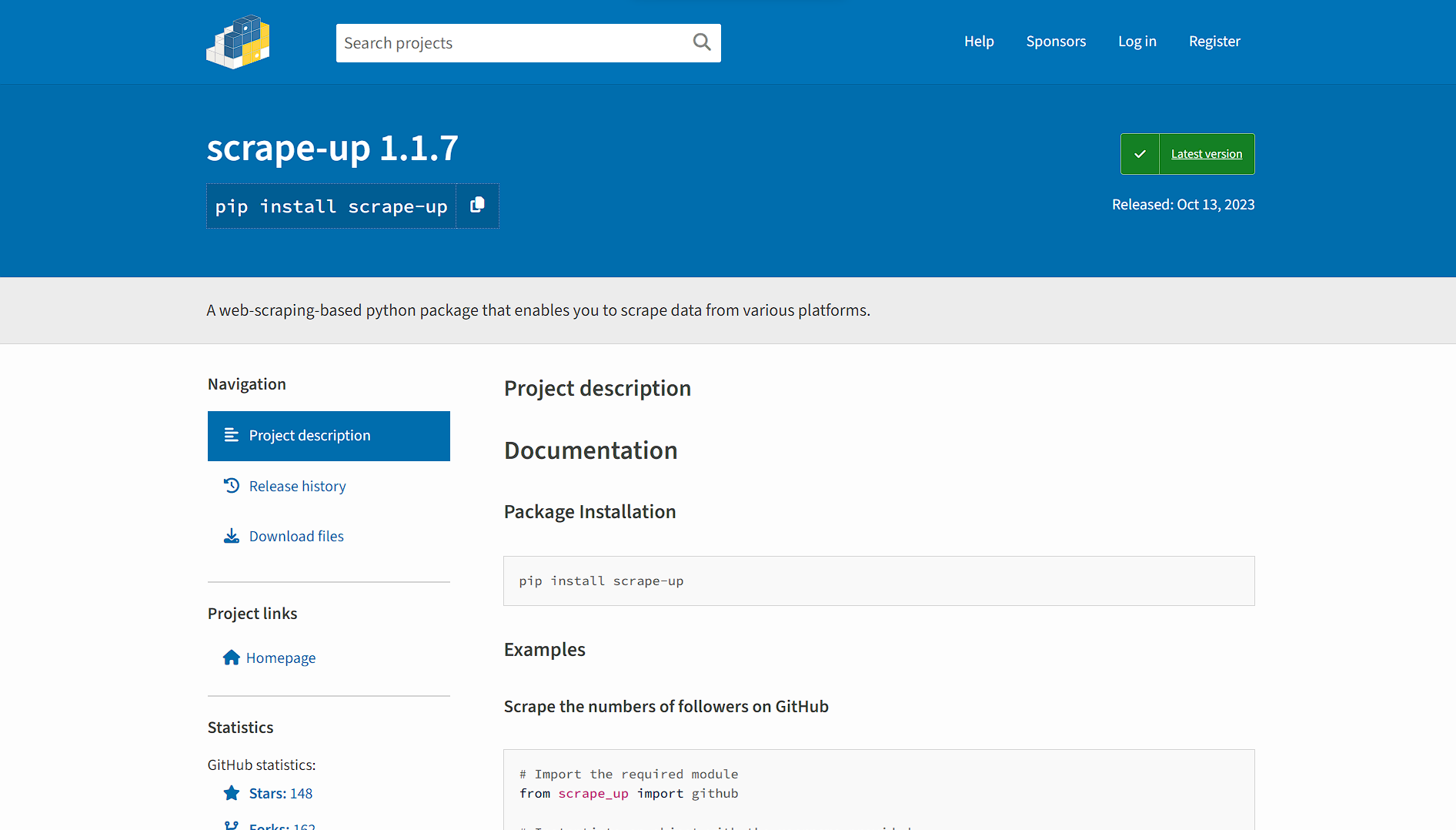Viewport: 1456px width, 830px height.
Task: Click the Project description list icon
Action: [x=231, y=435]
